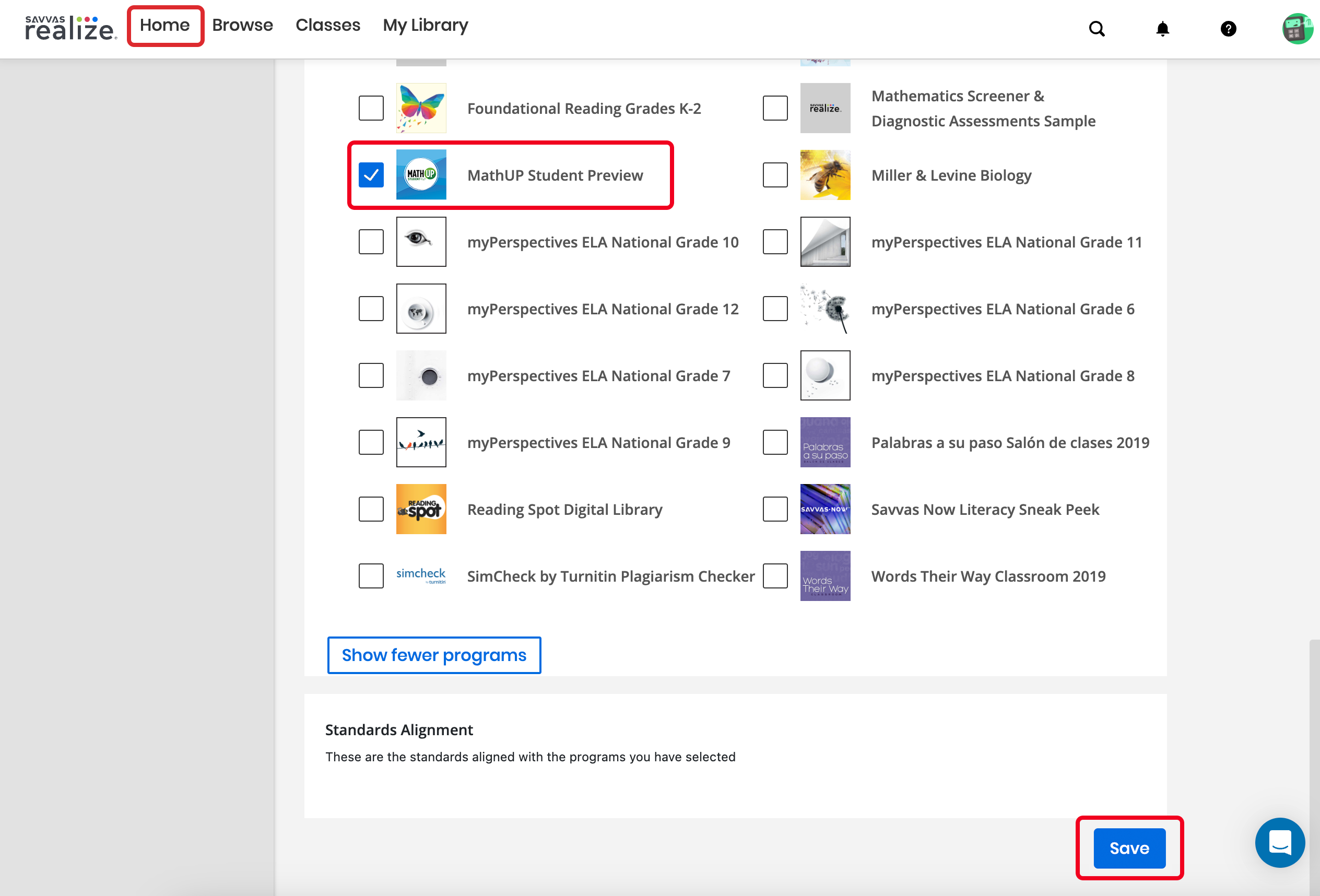Click myPerspectives Grade 12 globe thumbnail

(x=421, y=309)
